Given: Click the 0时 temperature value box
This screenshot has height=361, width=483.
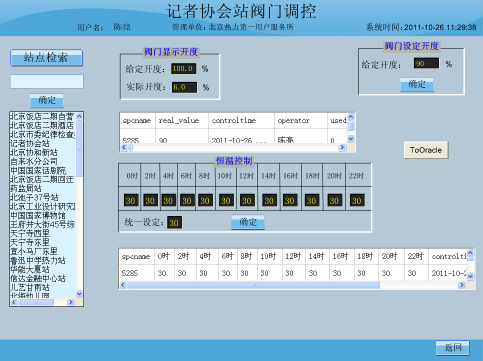Looking at the screenshot, I should pos(131,200).
